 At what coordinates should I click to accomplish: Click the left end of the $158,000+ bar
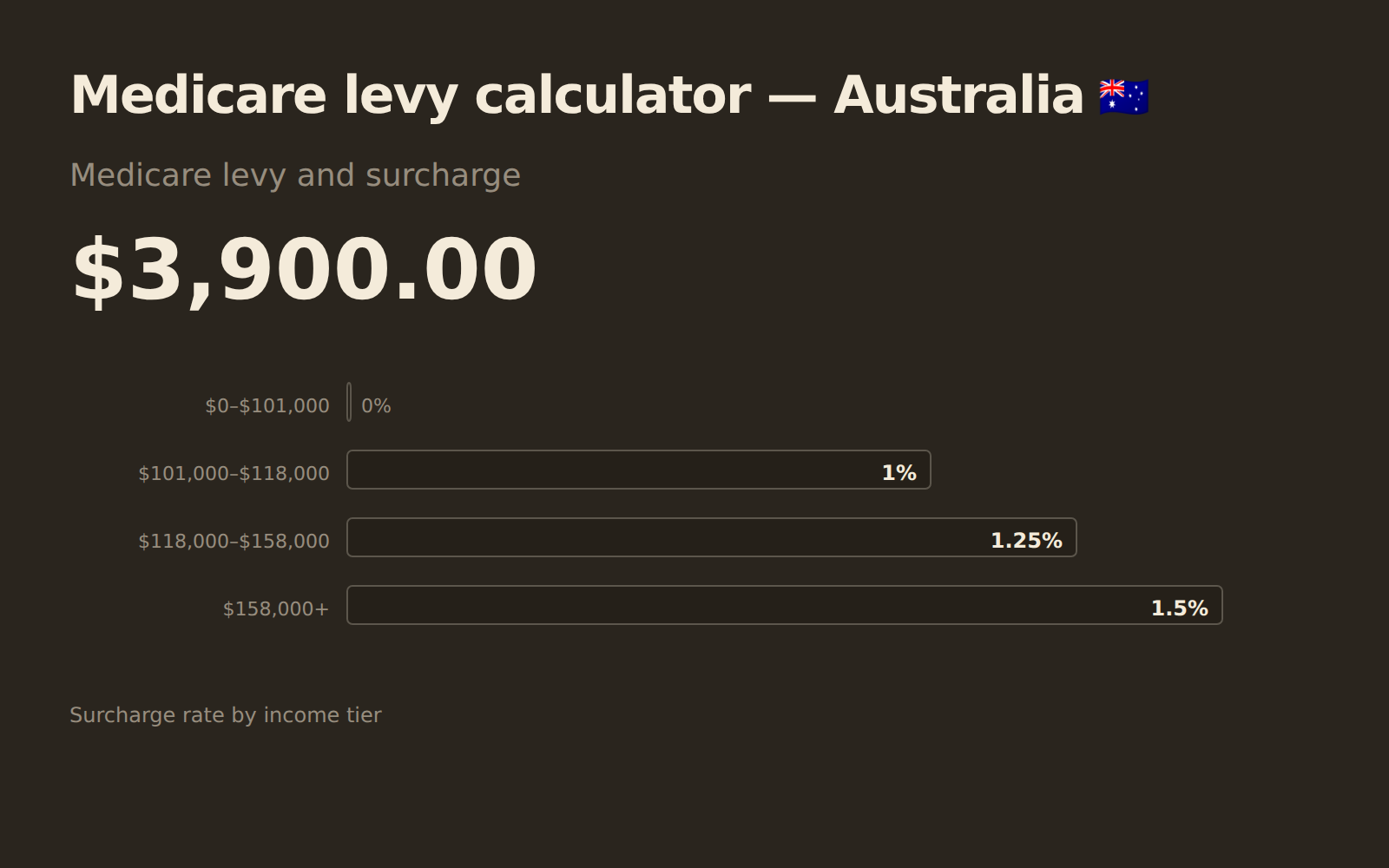coord(354,605)
